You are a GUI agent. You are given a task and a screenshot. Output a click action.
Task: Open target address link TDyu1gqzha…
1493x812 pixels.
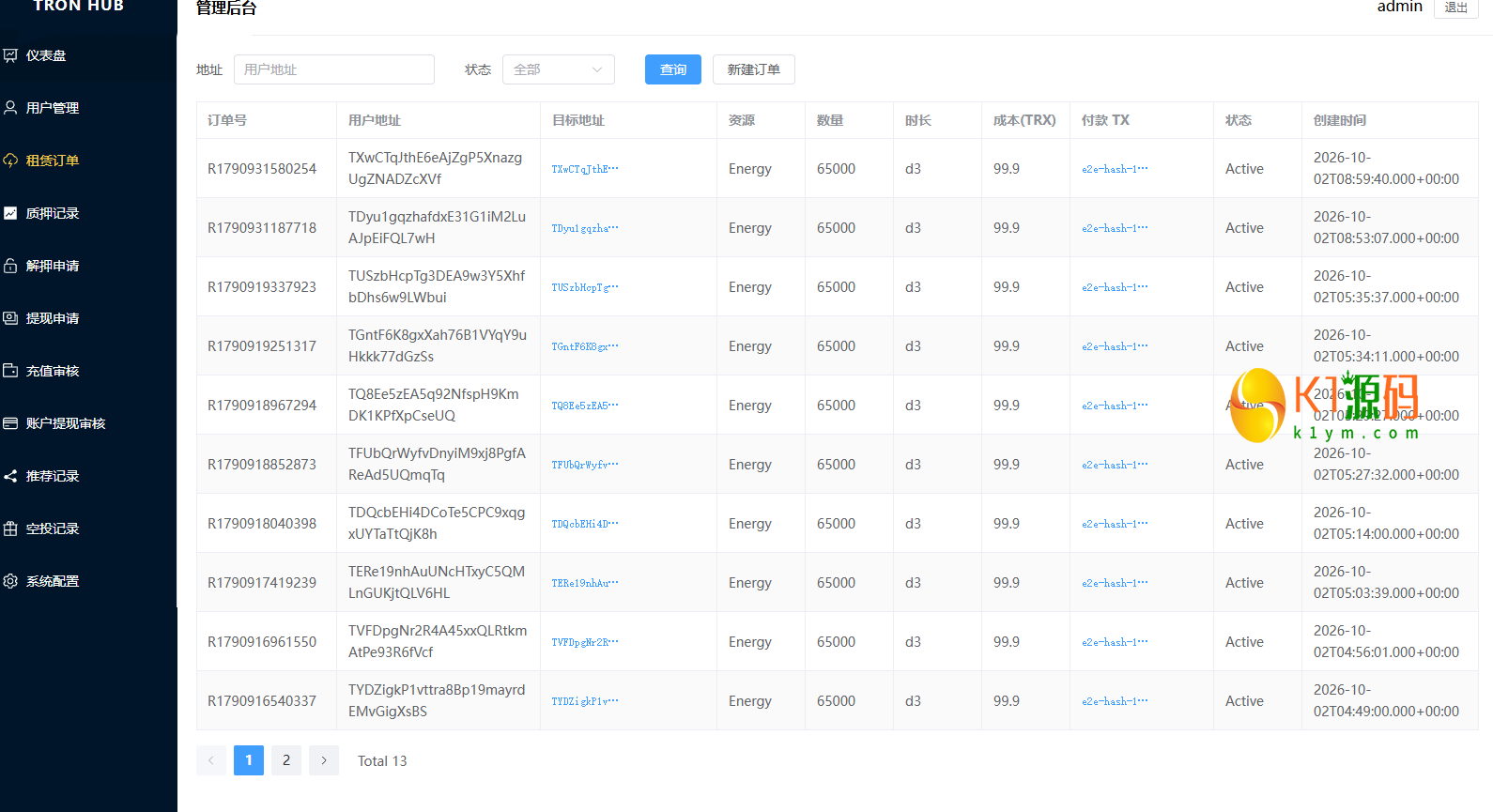pos(585,228)
